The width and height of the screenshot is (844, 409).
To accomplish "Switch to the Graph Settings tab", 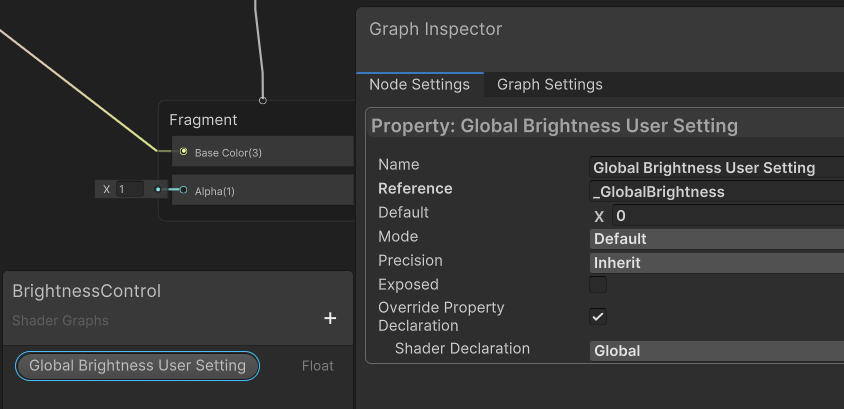I will pos(549,85).
